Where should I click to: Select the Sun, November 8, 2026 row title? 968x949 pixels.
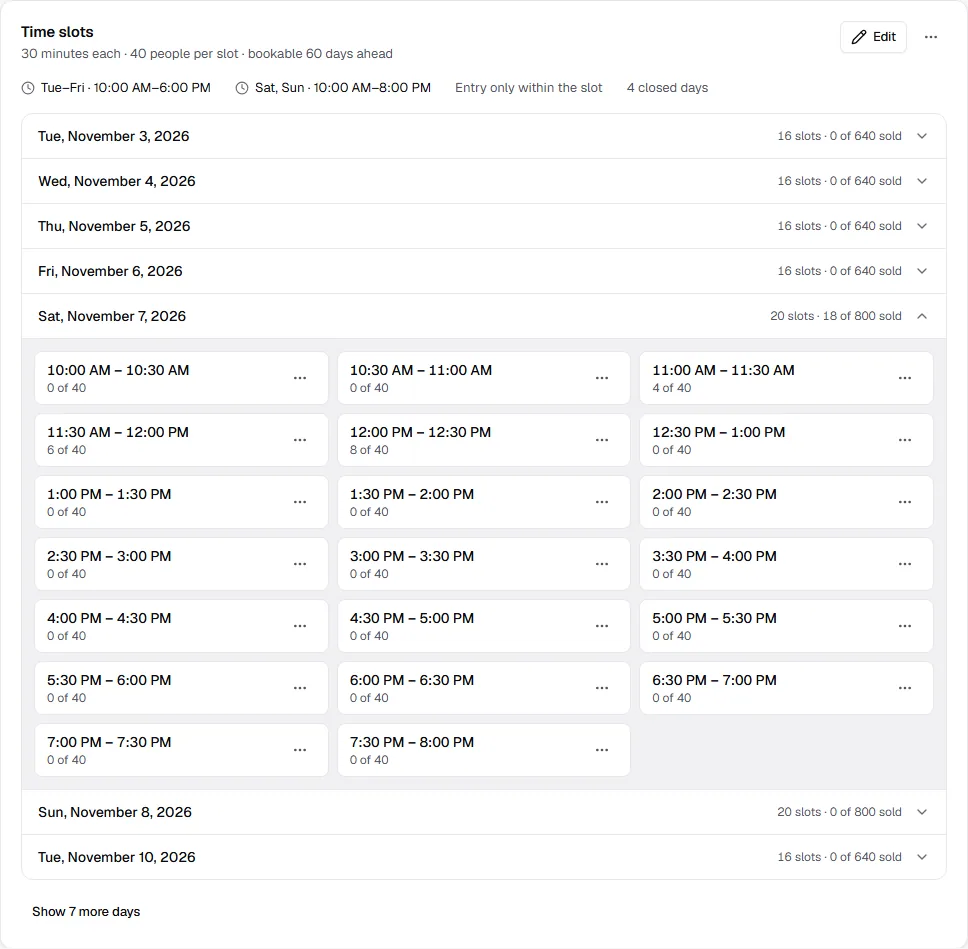click(115, 812)
